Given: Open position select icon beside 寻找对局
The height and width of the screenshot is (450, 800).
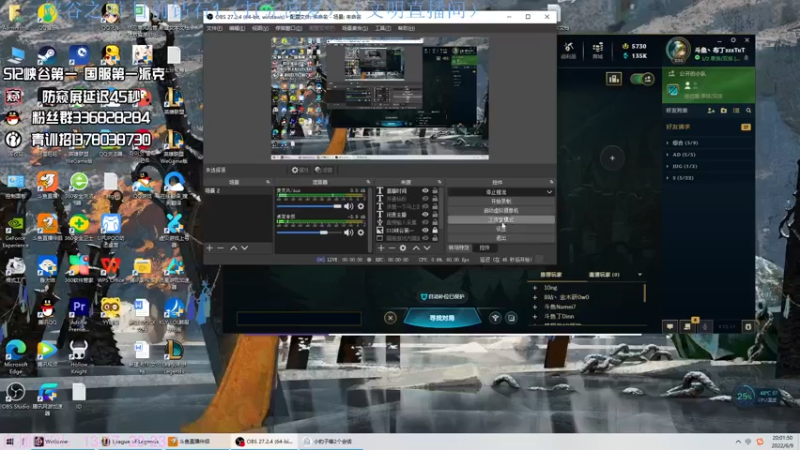Looking at the screenshot, I should (x=495, y=318).
